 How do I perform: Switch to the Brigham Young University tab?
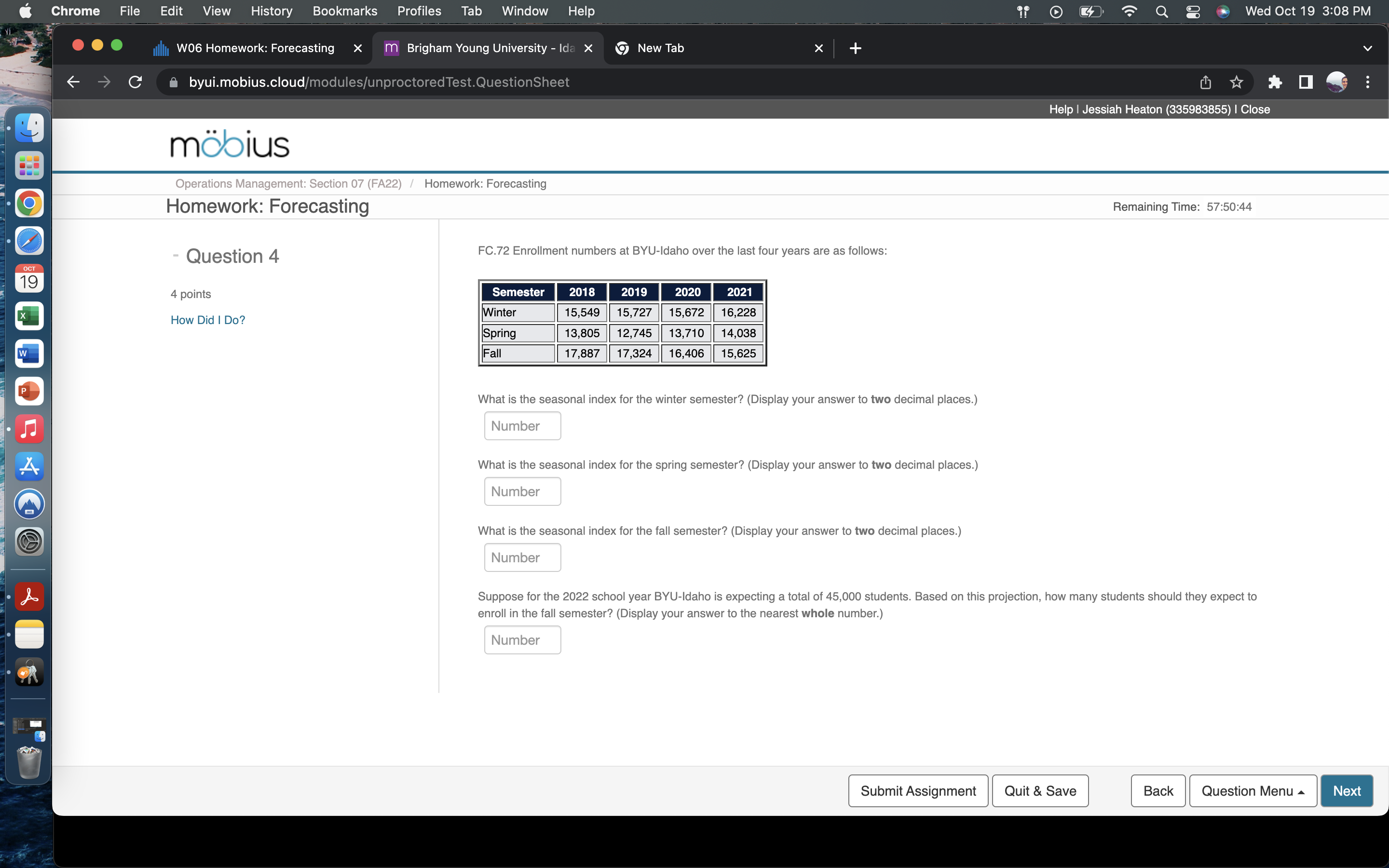487,48
